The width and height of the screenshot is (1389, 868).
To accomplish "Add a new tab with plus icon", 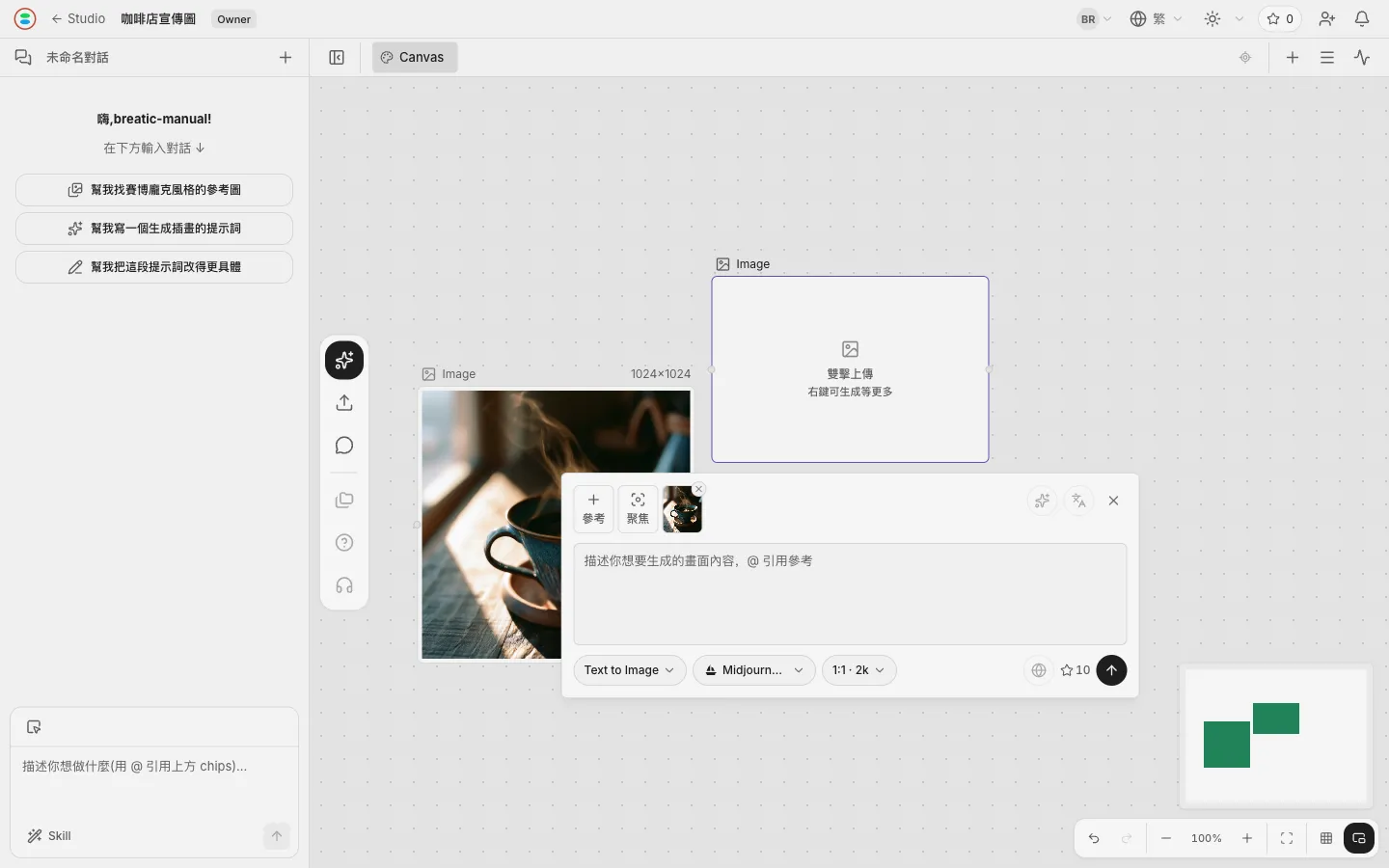I will [x=1293, y=57].
